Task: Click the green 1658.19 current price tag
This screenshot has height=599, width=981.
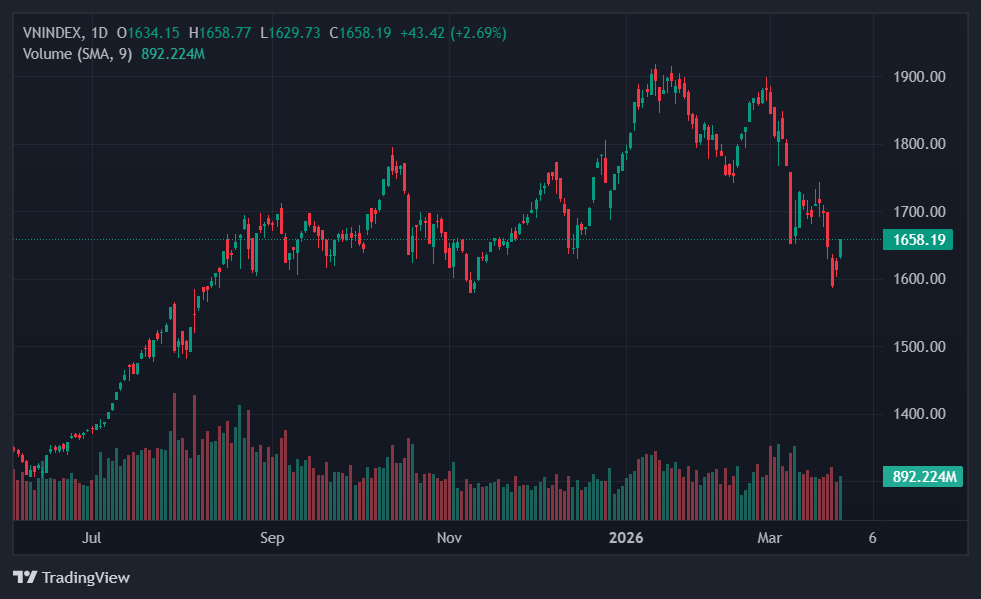Action: click(x=917, y=240)
